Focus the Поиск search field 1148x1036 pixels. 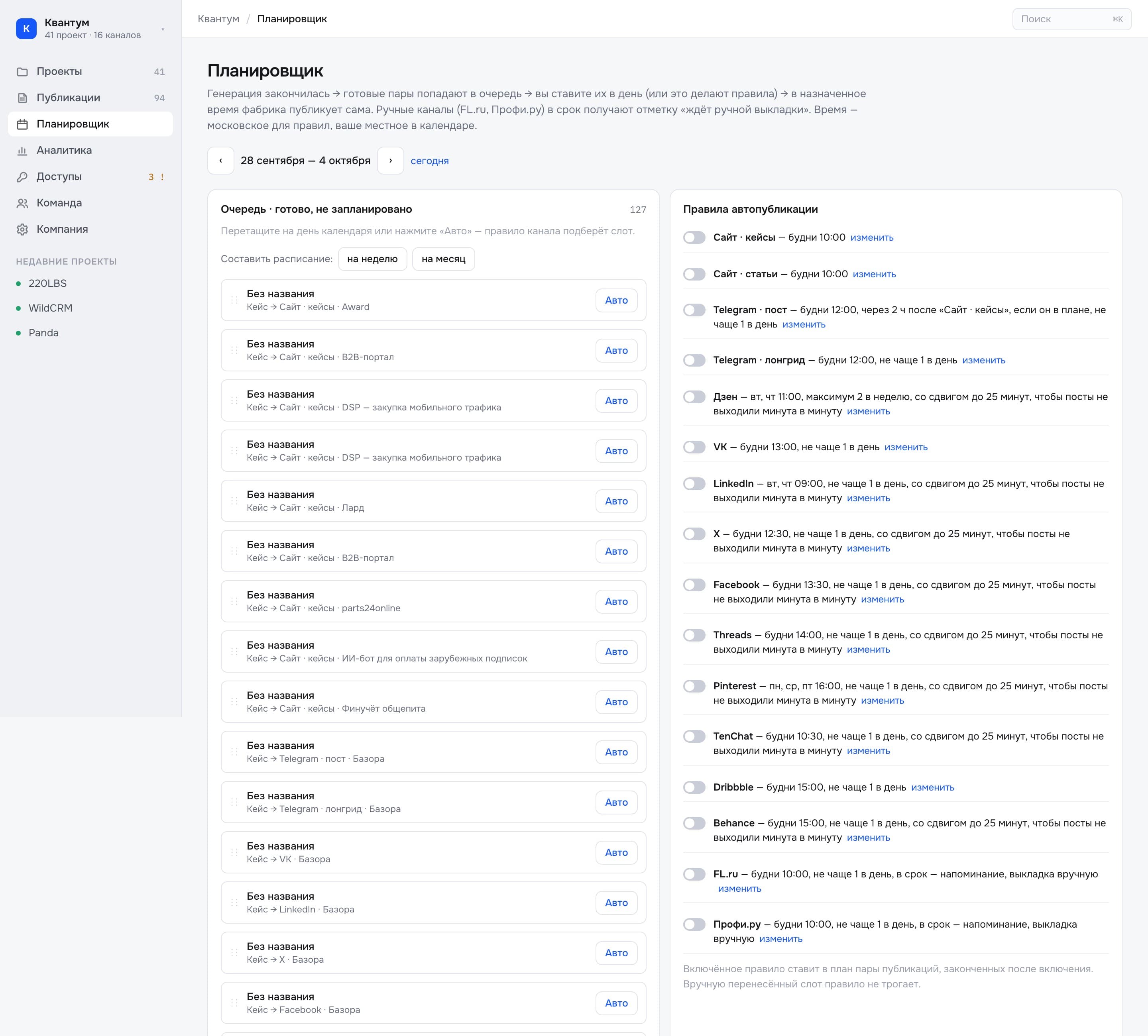1072,20
